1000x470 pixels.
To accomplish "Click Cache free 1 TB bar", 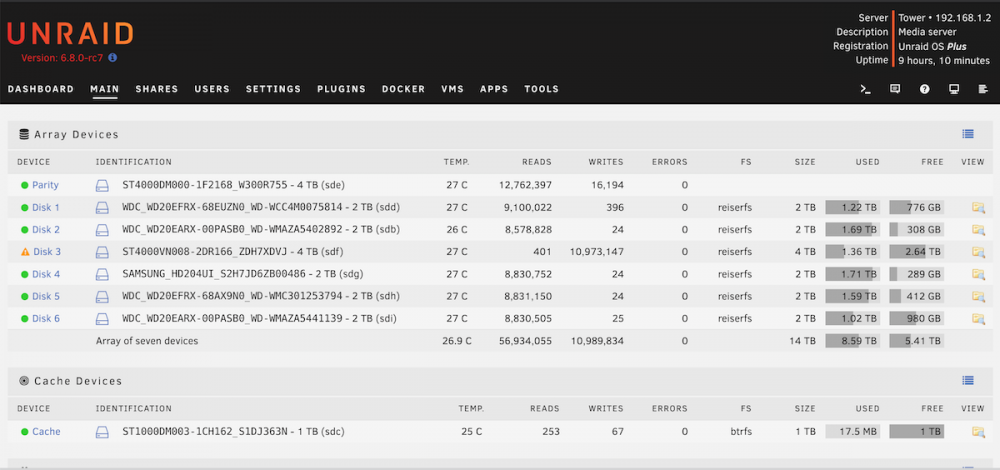I will click(916, 432).
